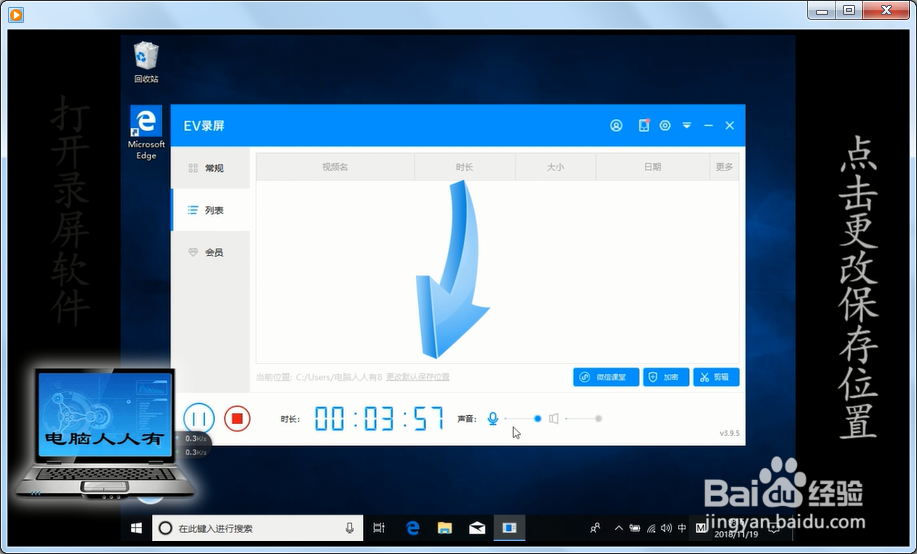Click the version text v3.9.5
This screenshot has width=917, height=554.
[729, 433]
